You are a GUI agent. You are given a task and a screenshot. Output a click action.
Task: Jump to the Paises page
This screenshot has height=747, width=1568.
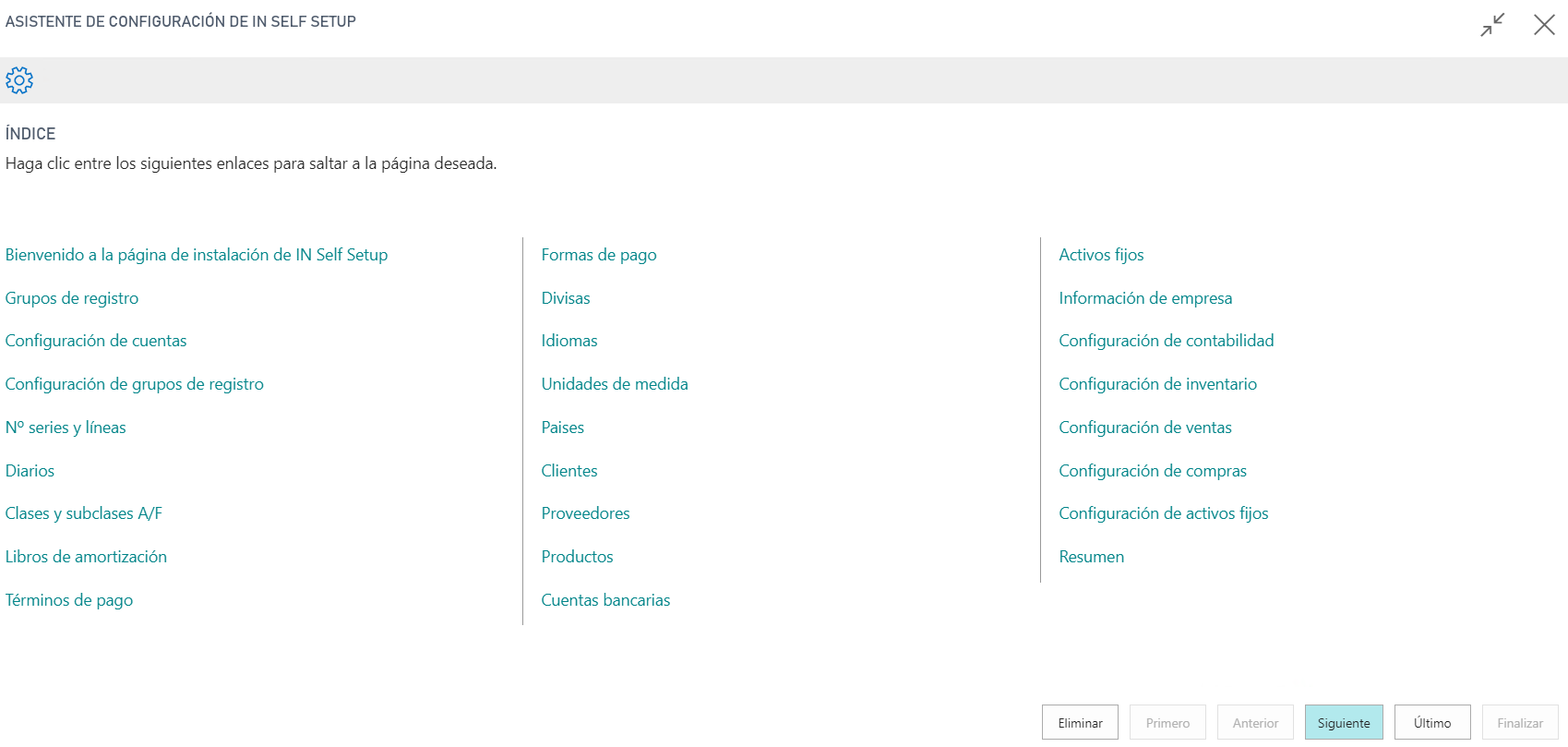pyautogui.click(x=563, y=428)
